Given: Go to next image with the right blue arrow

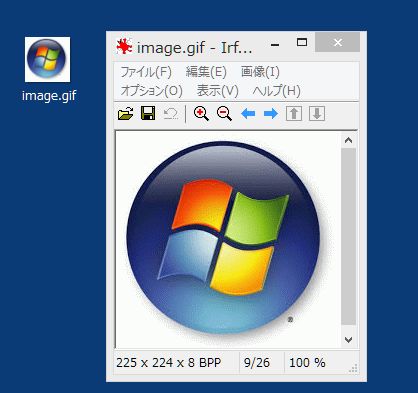Looking at the screenshot, I should (271, 114).
